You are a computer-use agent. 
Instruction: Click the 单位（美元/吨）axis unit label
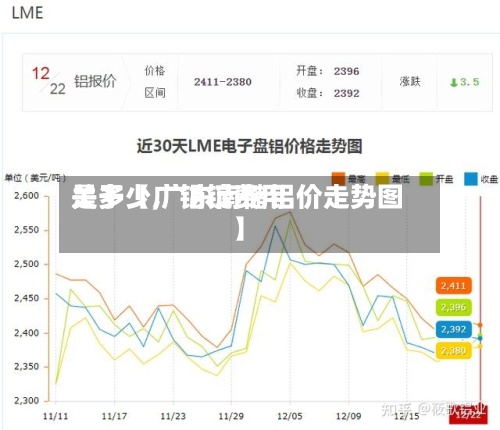click(35, 179)
